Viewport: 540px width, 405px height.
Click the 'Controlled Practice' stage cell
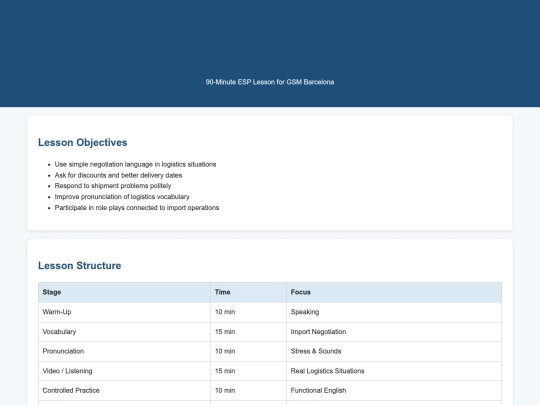124,391
